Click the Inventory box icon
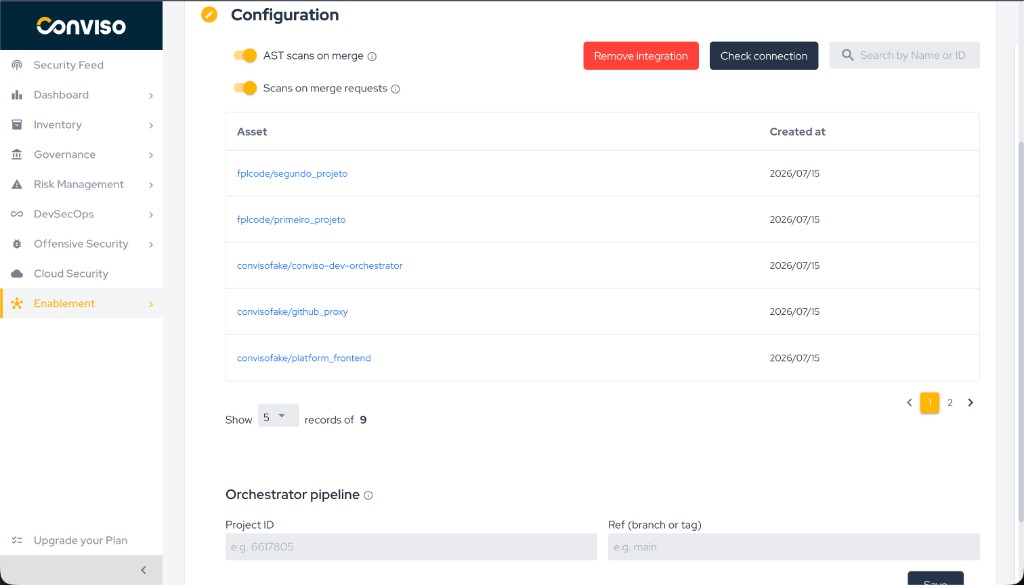The height and width of the screenshot is (585, 1024). pyautogui.click(x=17, y=125)
